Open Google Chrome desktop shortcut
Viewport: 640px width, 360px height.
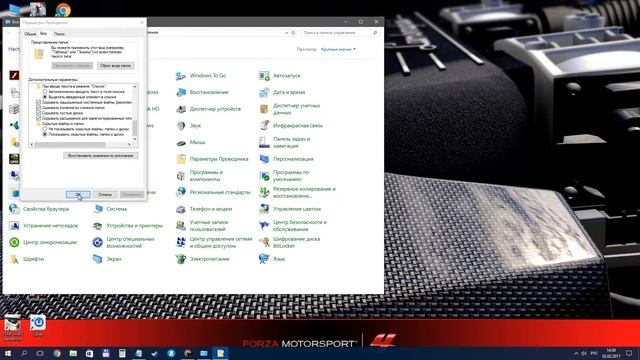point(63,10)
